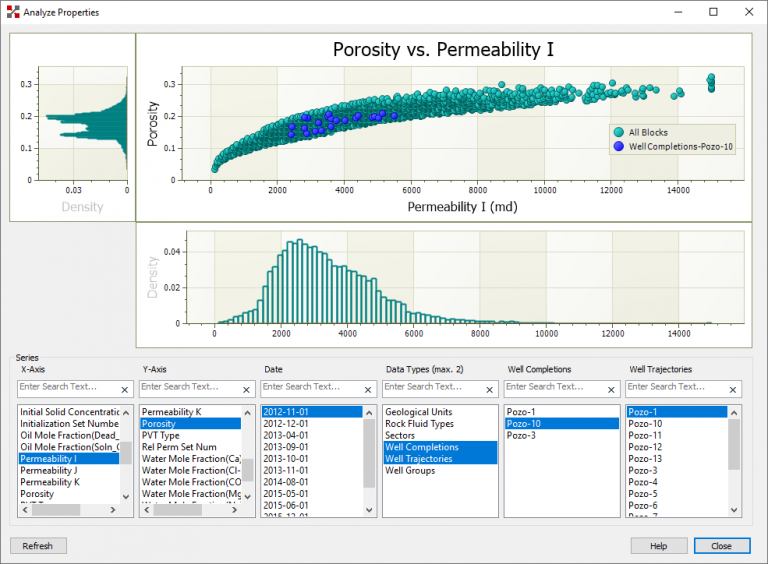Clear the X-Axis search box
The width and height of the screenshot is (768, 564).
125,389
